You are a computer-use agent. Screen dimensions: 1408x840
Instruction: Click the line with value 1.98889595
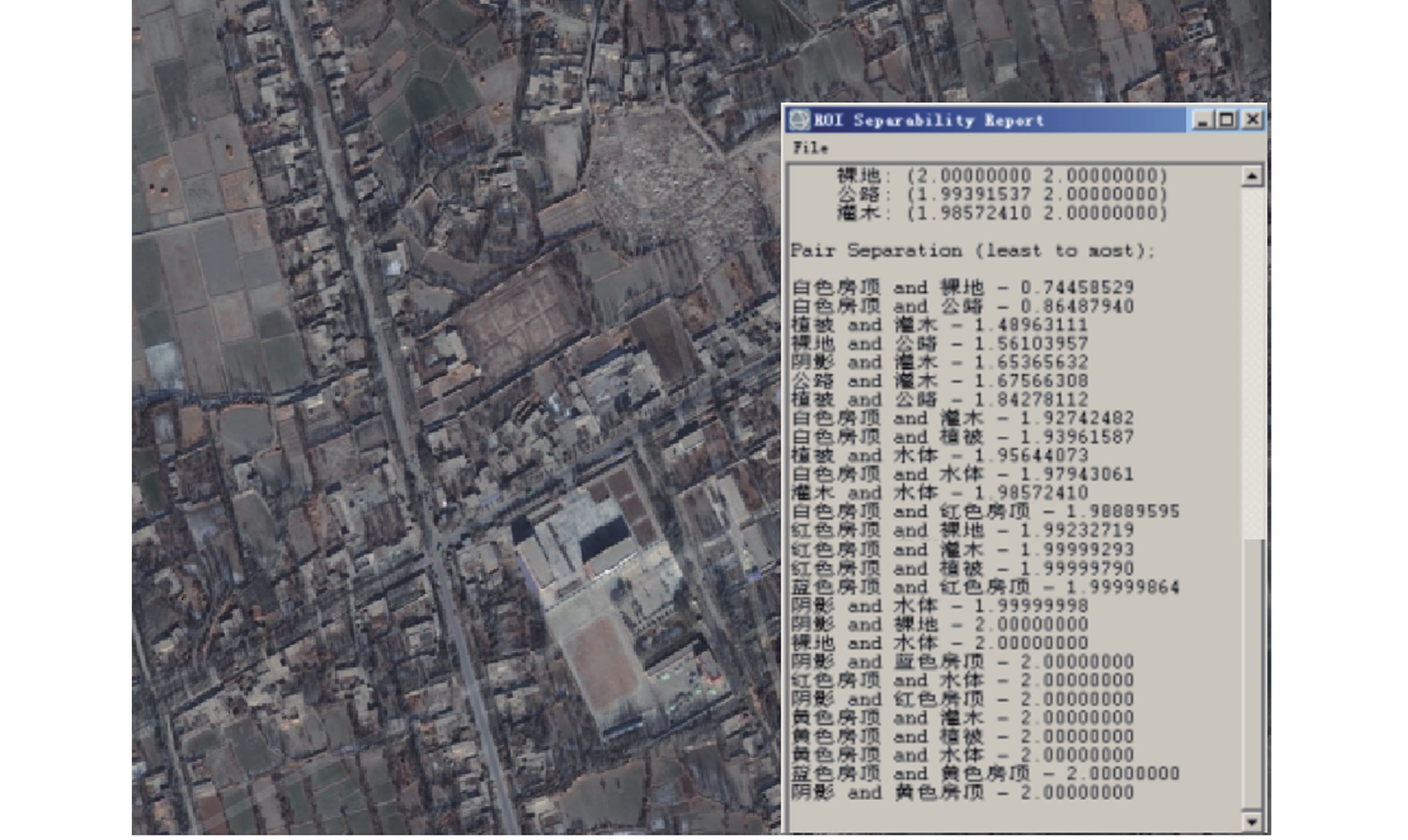coord(985,512)
